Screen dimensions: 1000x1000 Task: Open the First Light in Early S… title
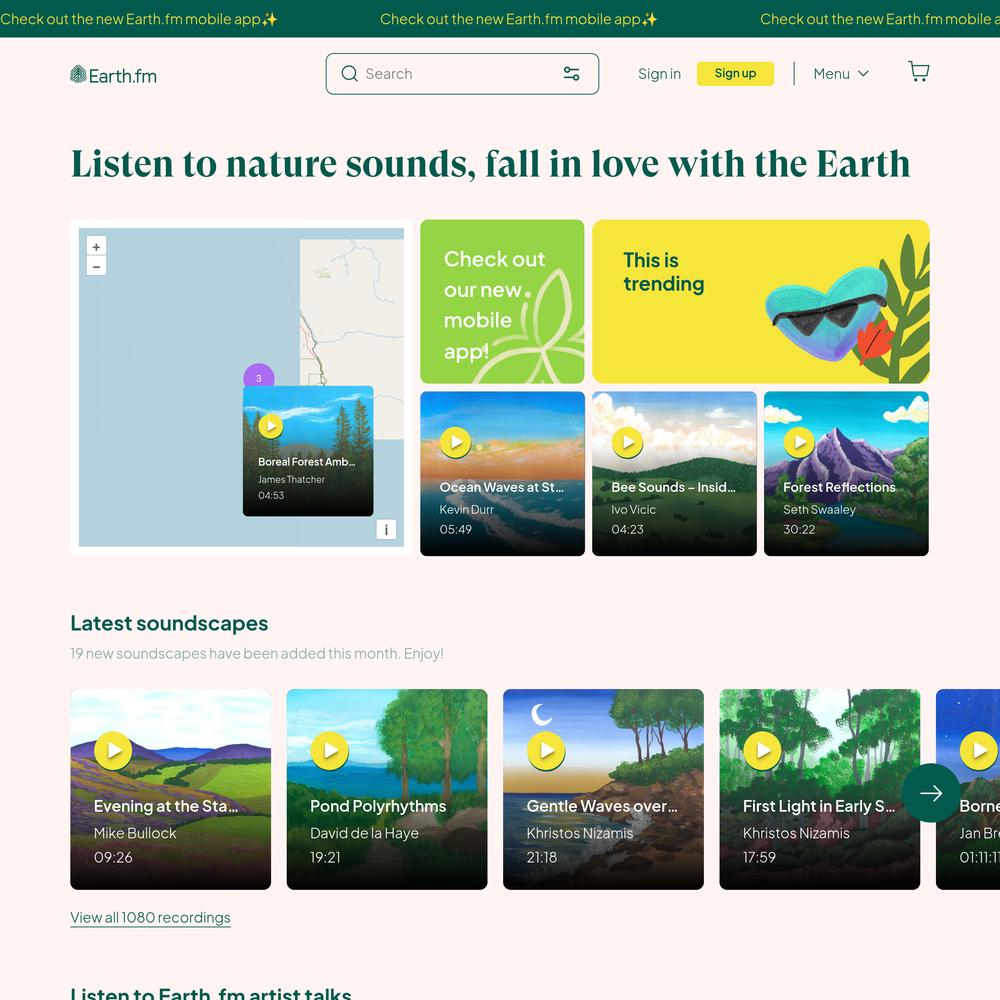click(x=819, y=806)
